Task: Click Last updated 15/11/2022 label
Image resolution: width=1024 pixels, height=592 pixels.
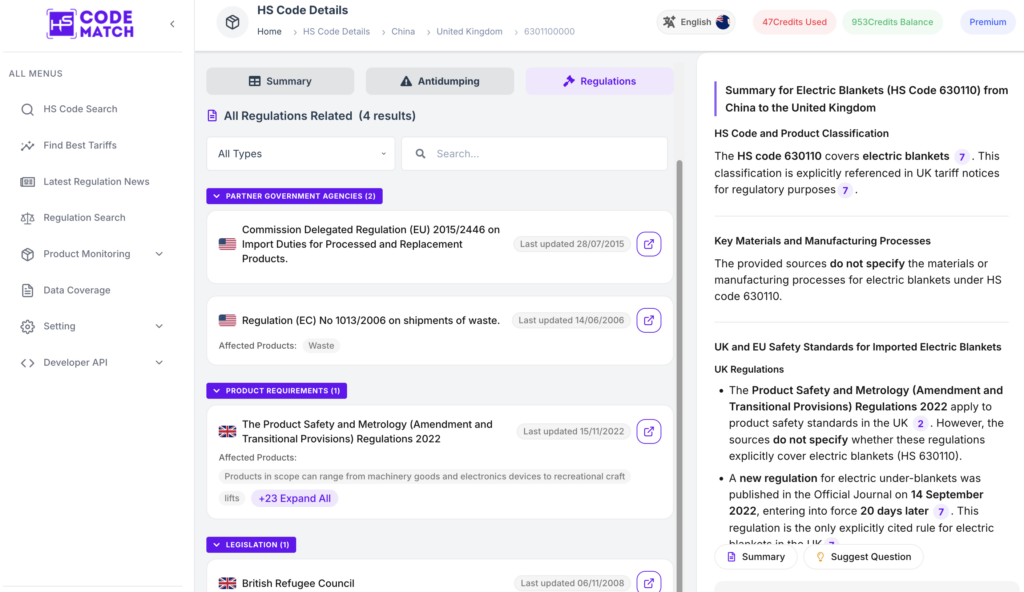Action: pyautogui.click(x=573, y=431)
